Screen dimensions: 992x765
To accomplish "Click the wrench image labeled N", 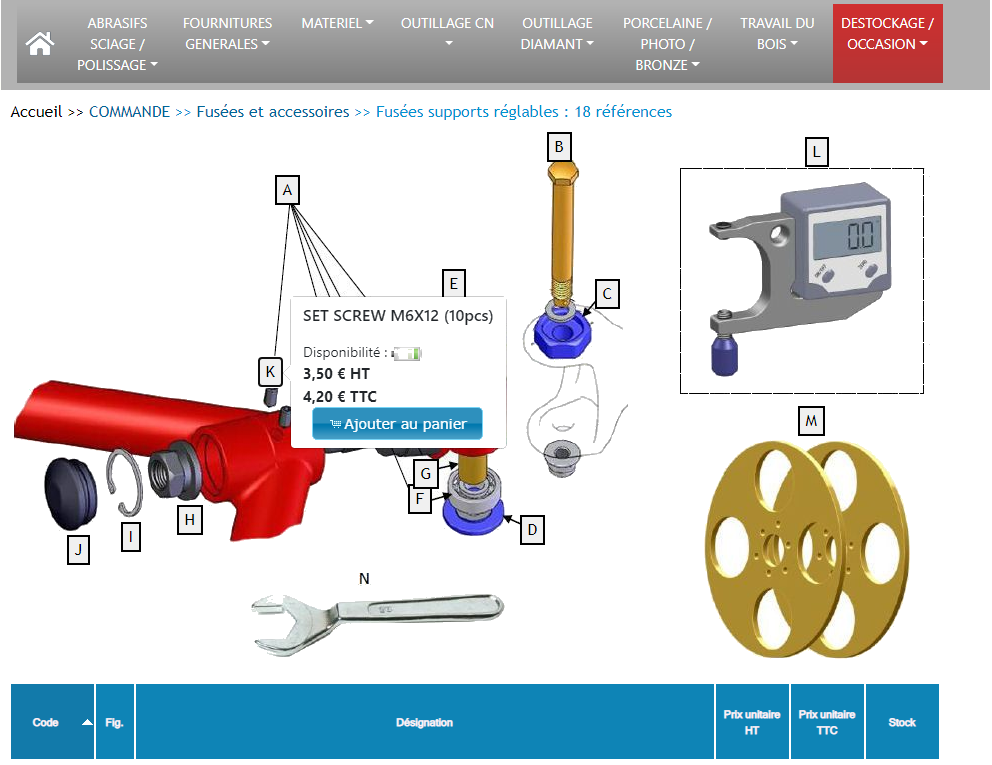I will coord(377,612).
